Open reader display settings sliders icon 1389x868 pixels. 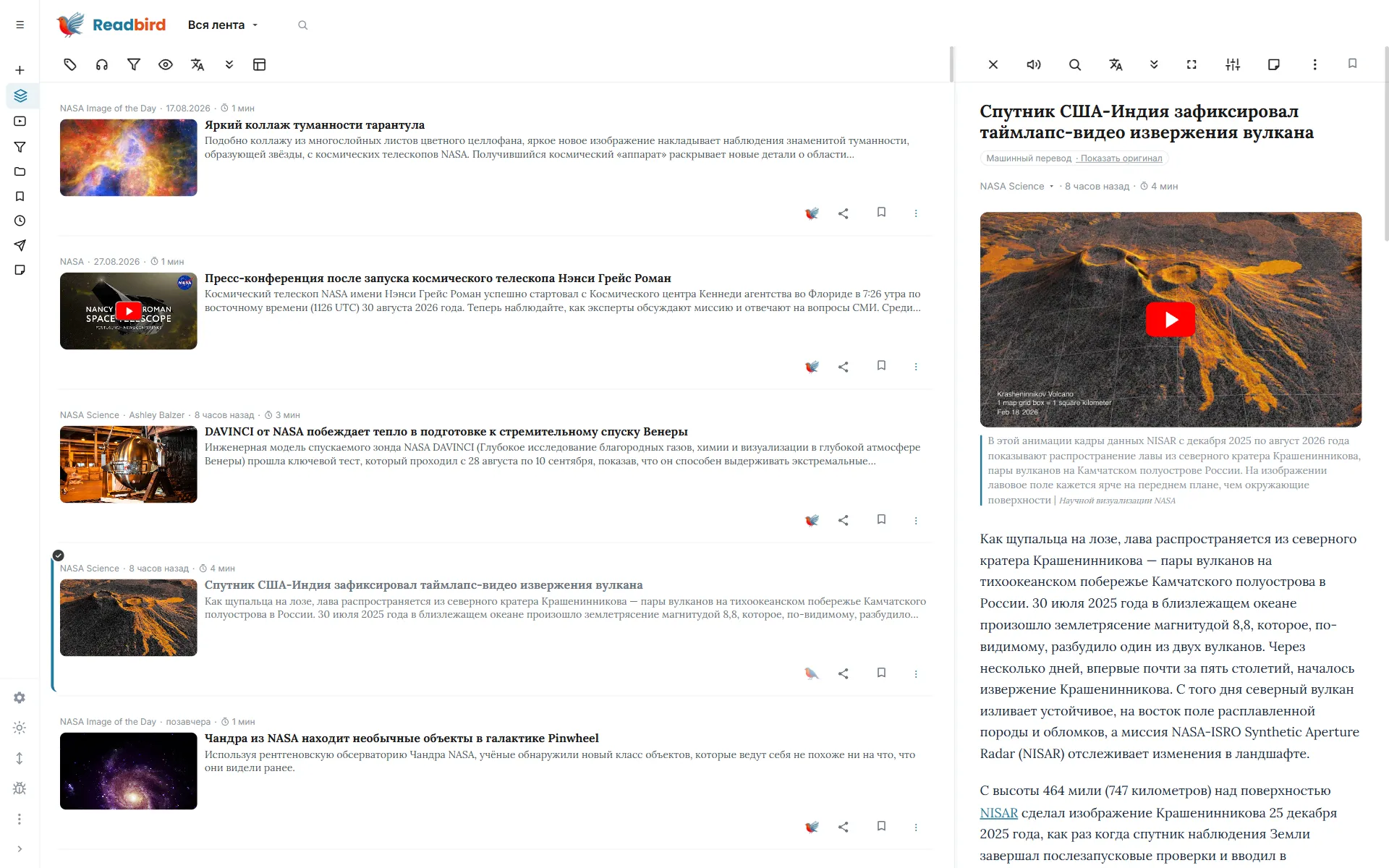(1233, 64)
